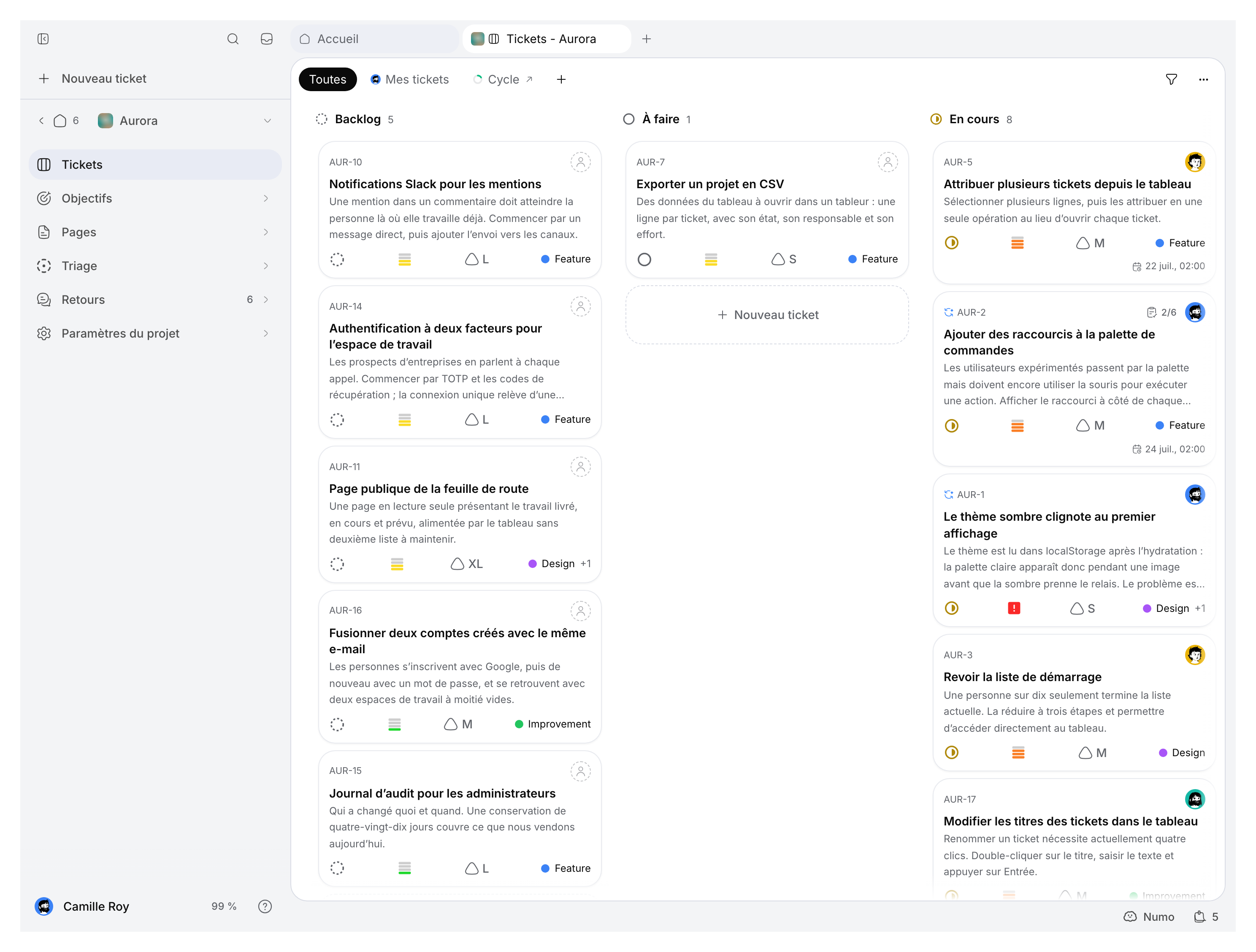Click the Improvement label on AUR-16
1256x952 pixels.
[x=552, y=724]
